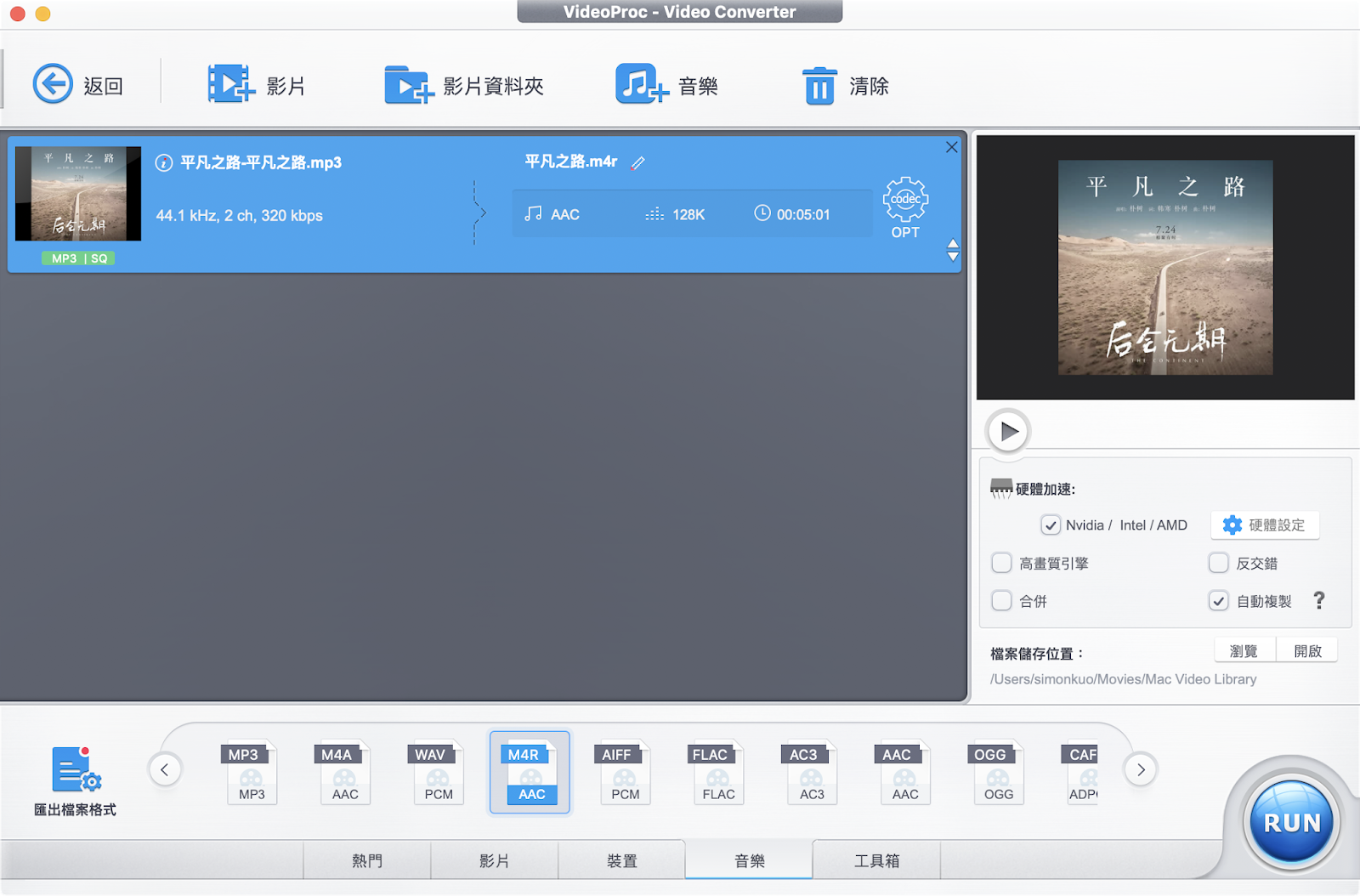Show previous formats with left chevron

pos(165,770)
